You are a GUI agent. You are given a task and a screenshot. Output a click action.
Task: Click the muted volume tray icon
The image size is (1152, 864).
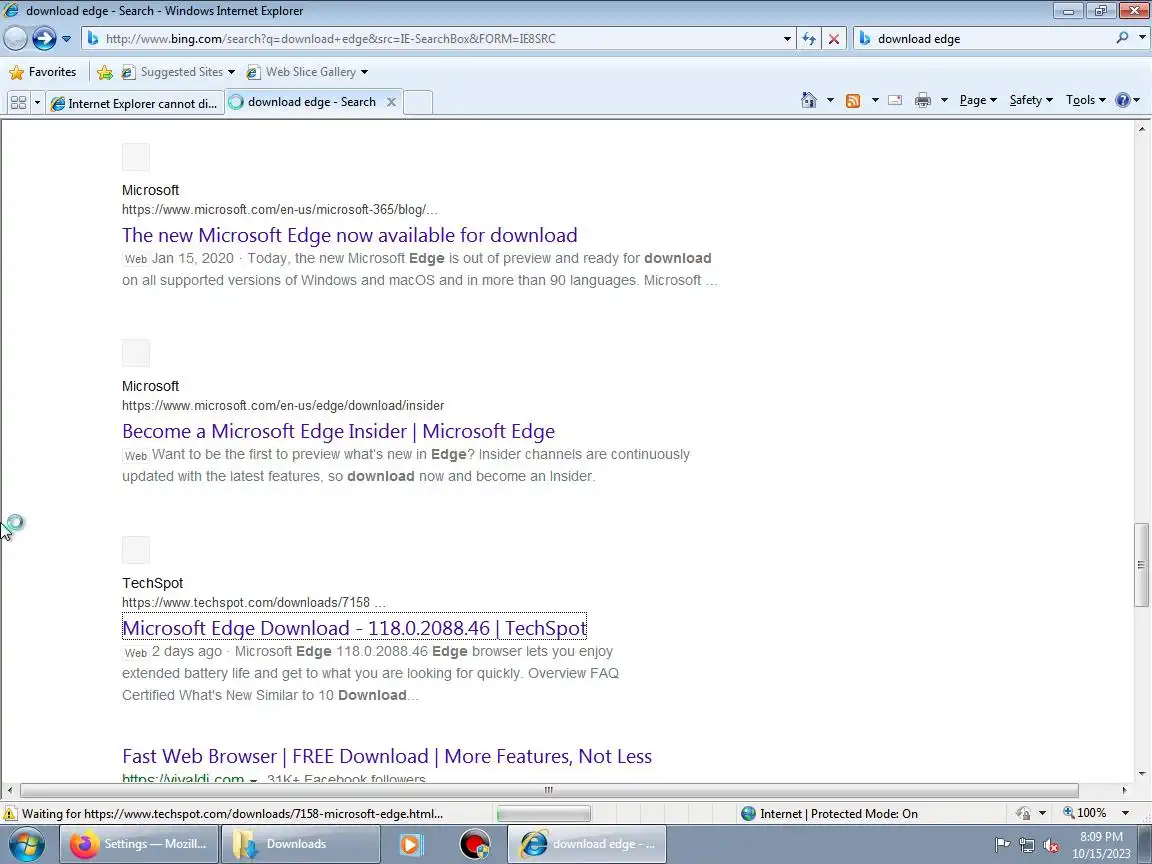(x=1051, y=845)
